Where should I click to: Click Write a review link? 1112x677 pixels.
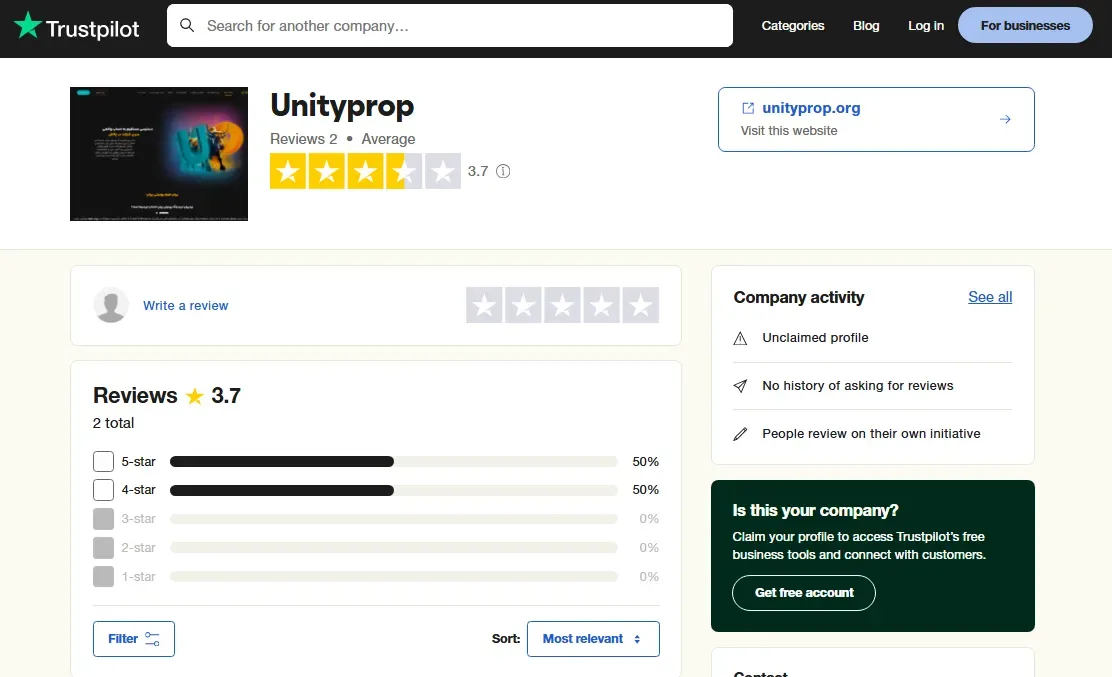point(186,306)
